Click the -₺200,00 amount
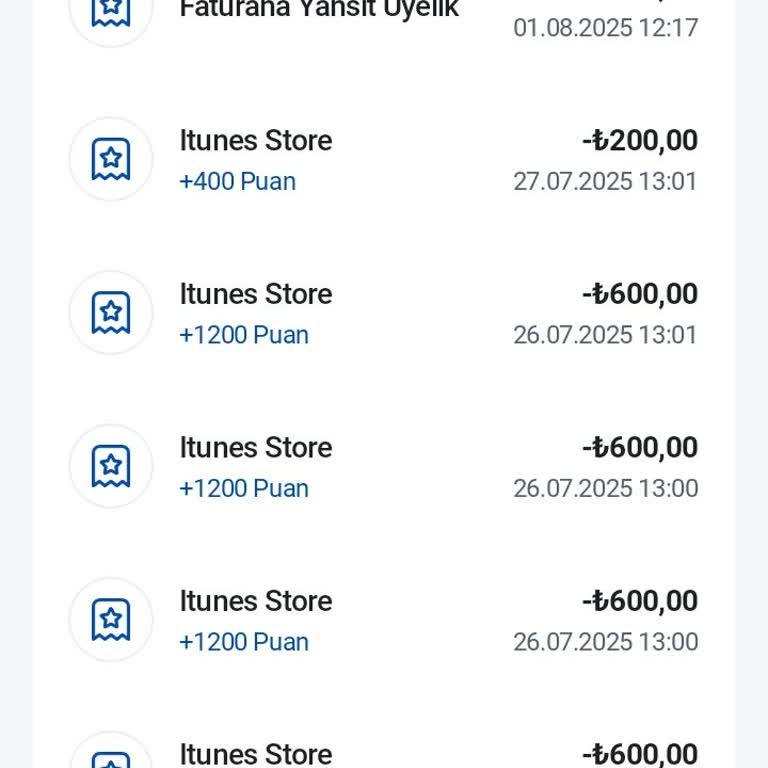Image resolution: width=768 pixels, height=768 pixels. (x=640, y=141)
